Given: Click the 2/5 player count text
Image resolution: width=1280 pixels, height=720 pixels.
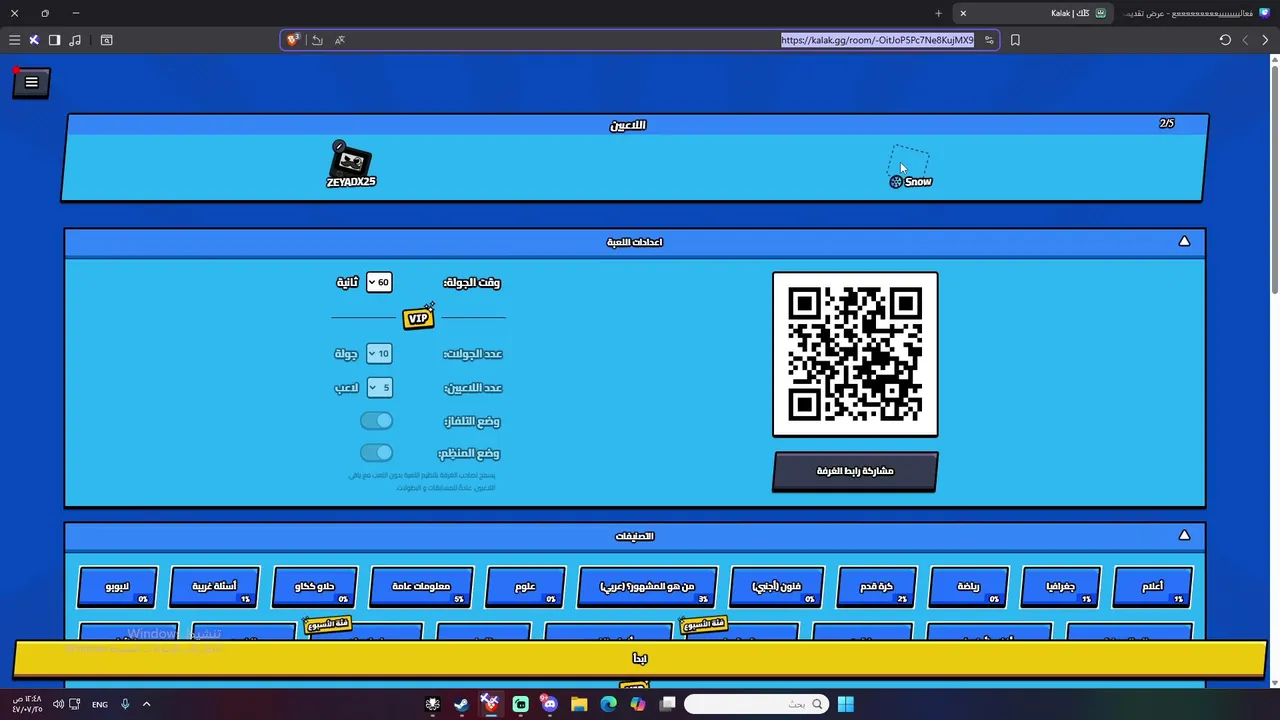Looking at the screenshot, I should tap(1167, 124).
